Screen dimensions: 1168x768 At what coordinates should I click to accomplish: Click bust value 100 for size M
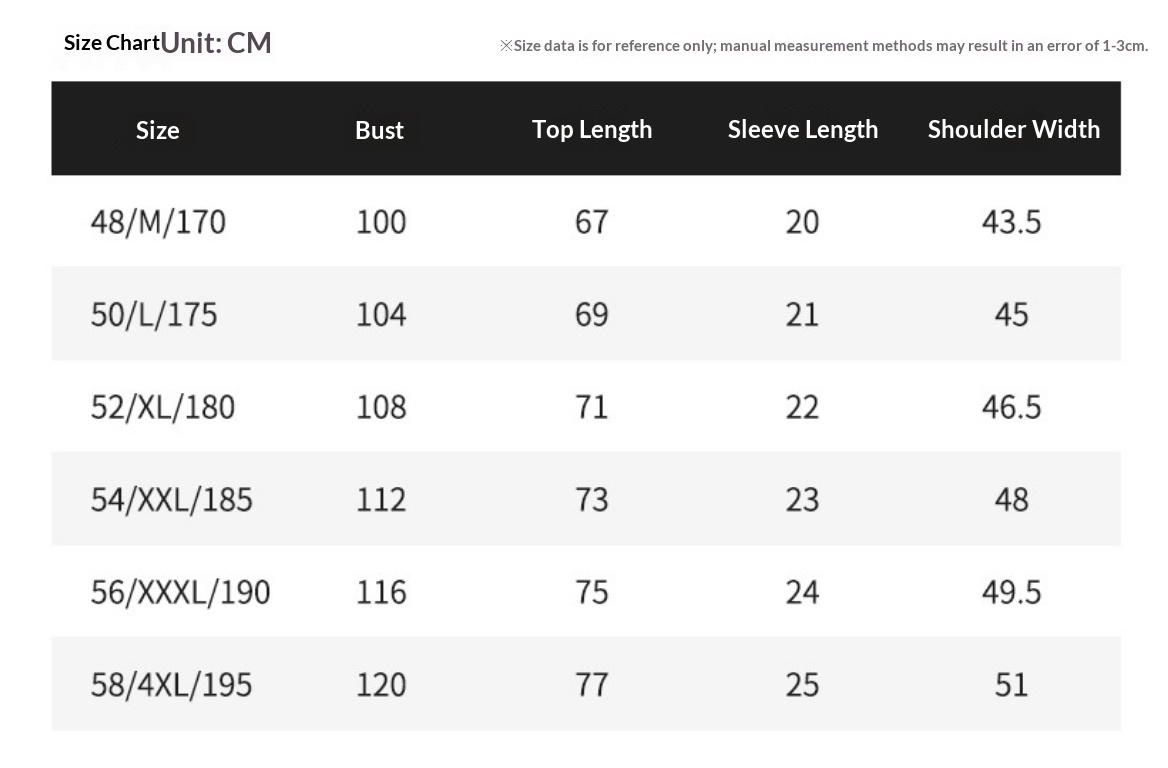pyautogui.click(x=381, y=221)
